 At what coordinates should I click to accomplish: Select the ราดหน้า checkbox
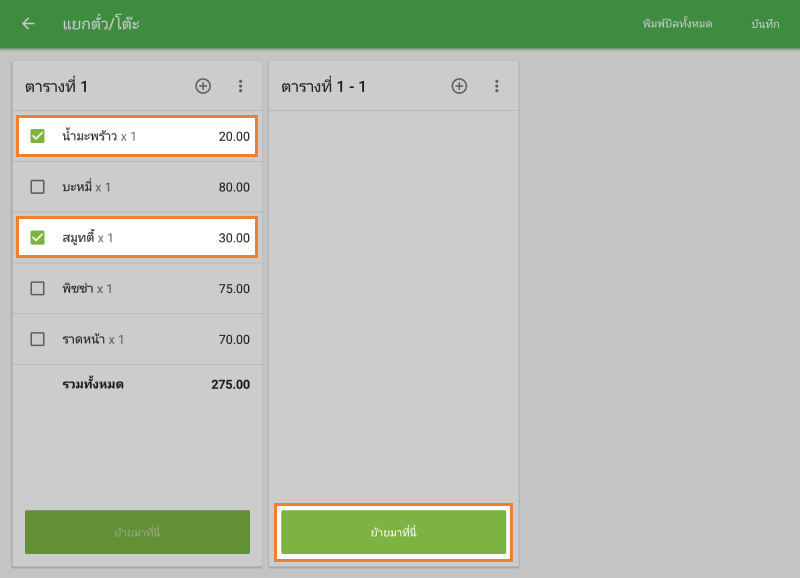[x=38, y=340]
